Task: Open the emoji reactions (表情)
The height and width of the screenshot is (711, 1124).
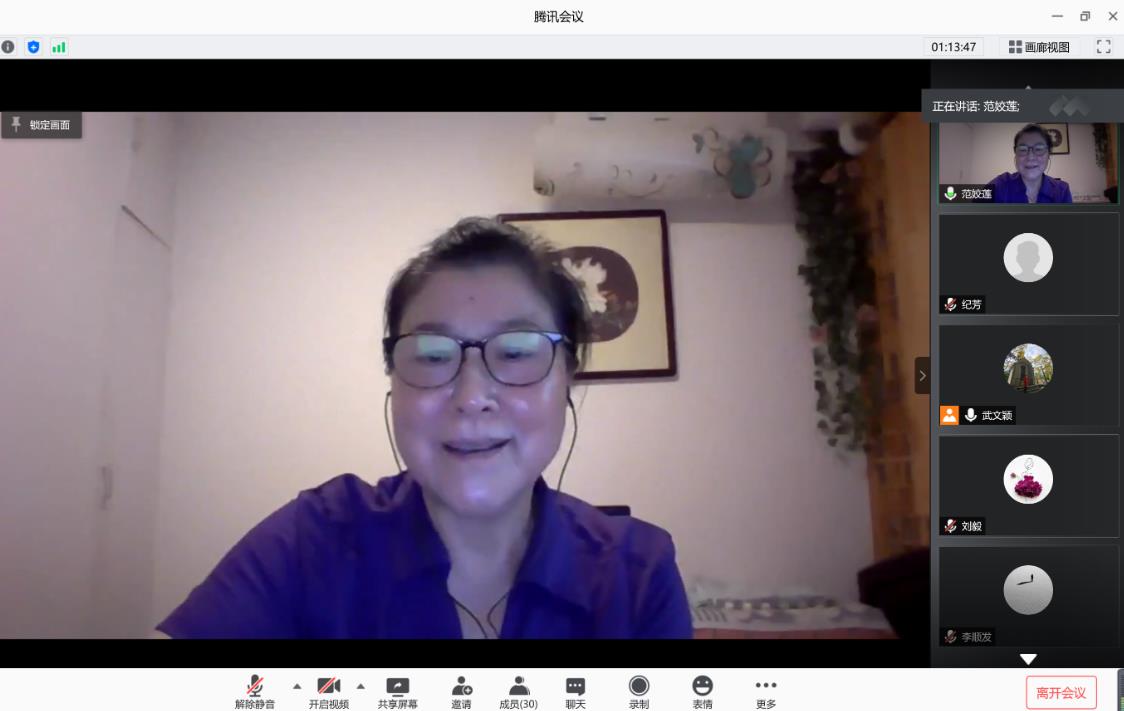Action: pyautogui.click(x=703, y=686)
